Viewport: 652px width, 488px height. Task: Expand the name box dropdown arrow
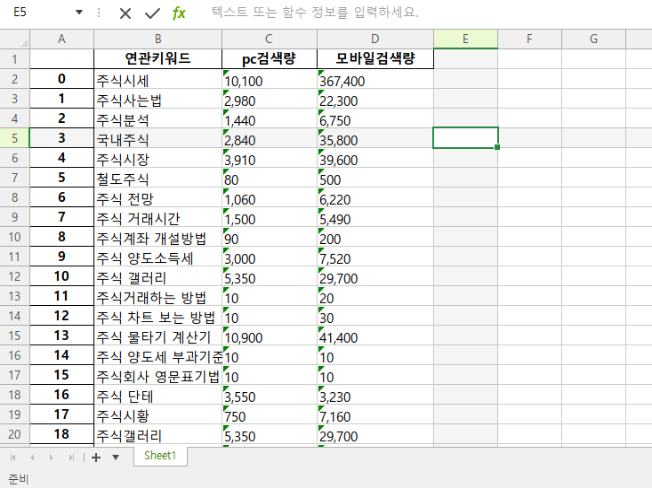tap(79, 13)
